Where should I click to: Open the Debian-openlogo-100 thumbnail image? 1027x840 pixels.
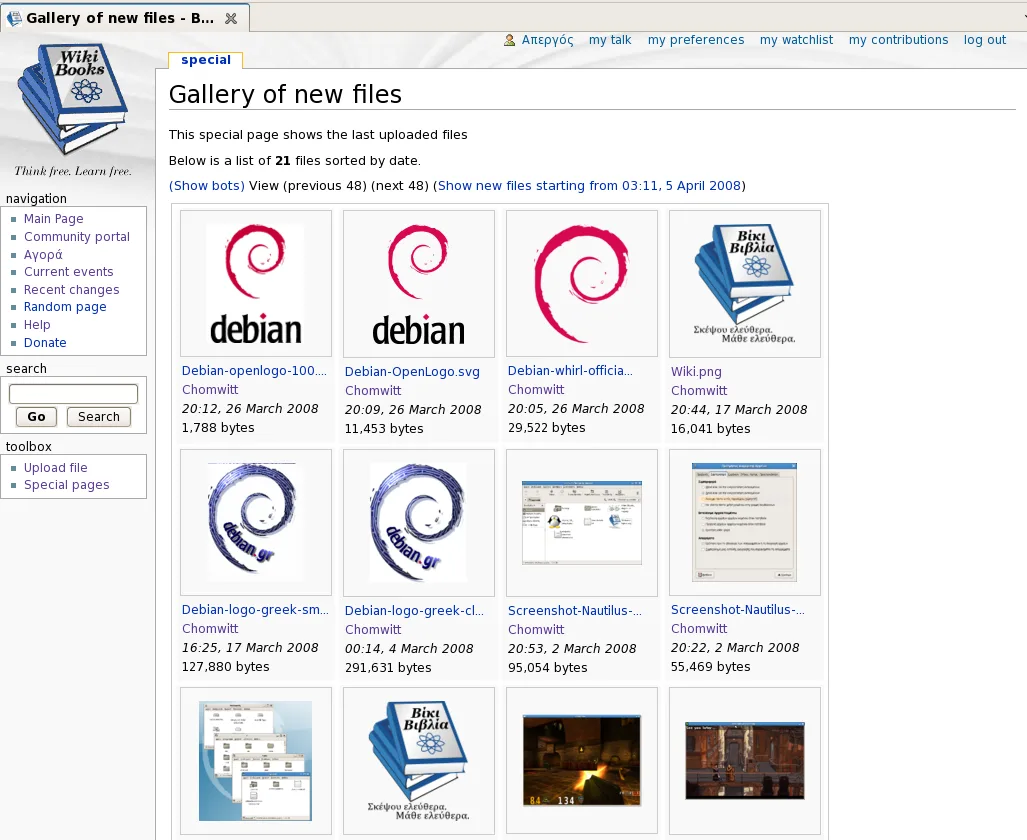[255, 284]
